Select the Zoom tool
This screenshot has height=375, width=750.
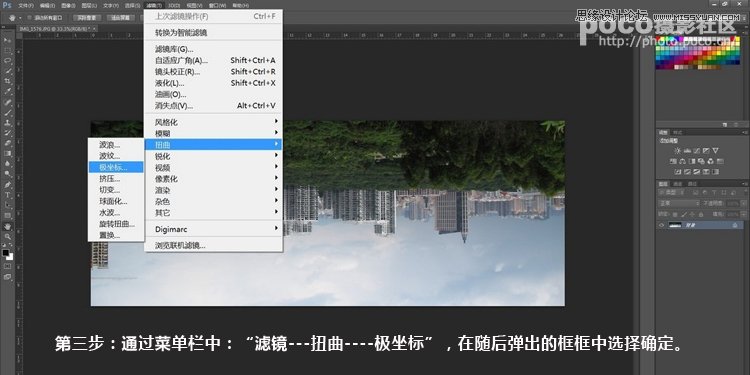coord(8,236)
